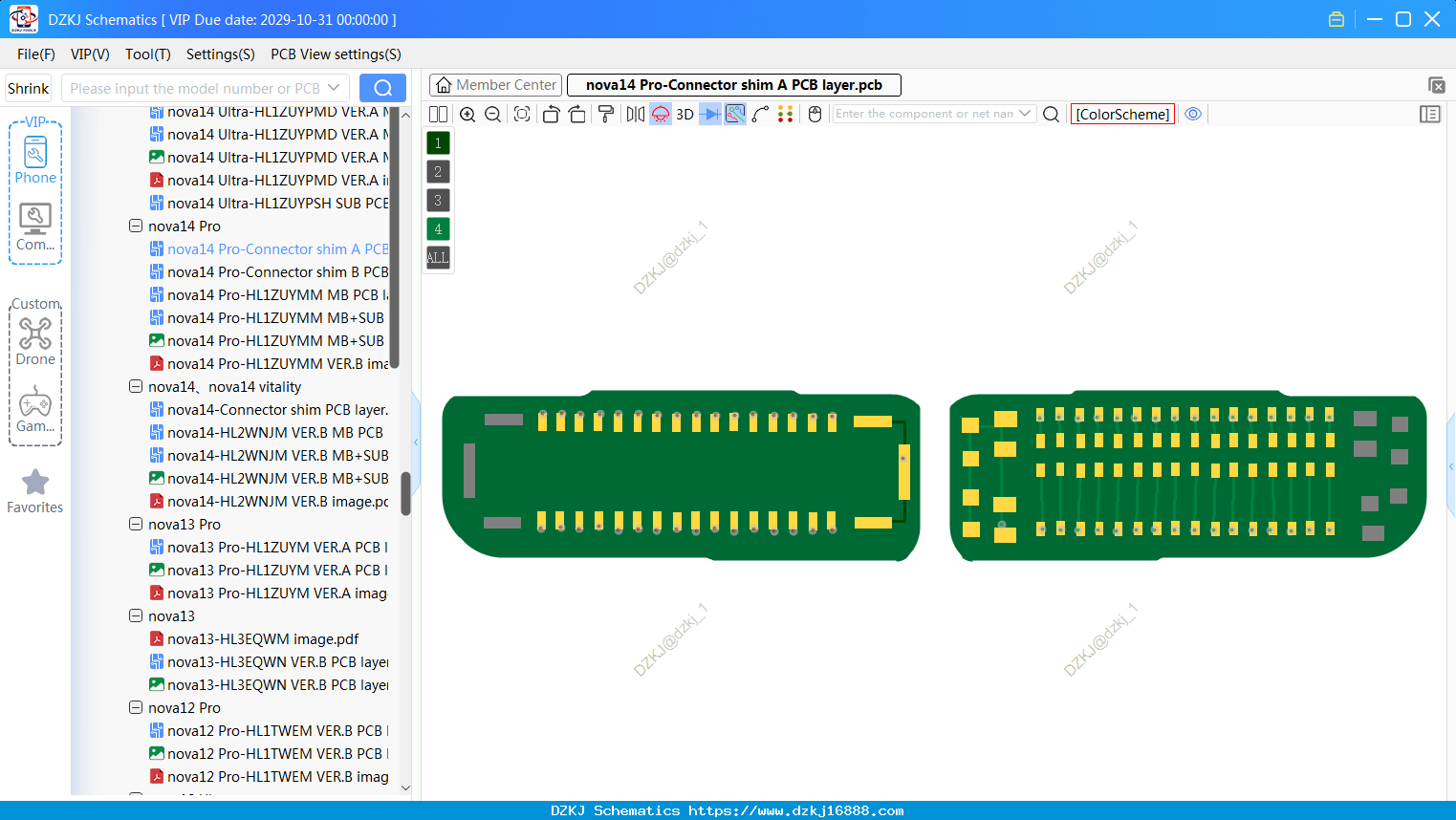This screenshot has width=1456, height=820.
Task: Rotate board counter-clockwise
Action: tap(551, 114)
